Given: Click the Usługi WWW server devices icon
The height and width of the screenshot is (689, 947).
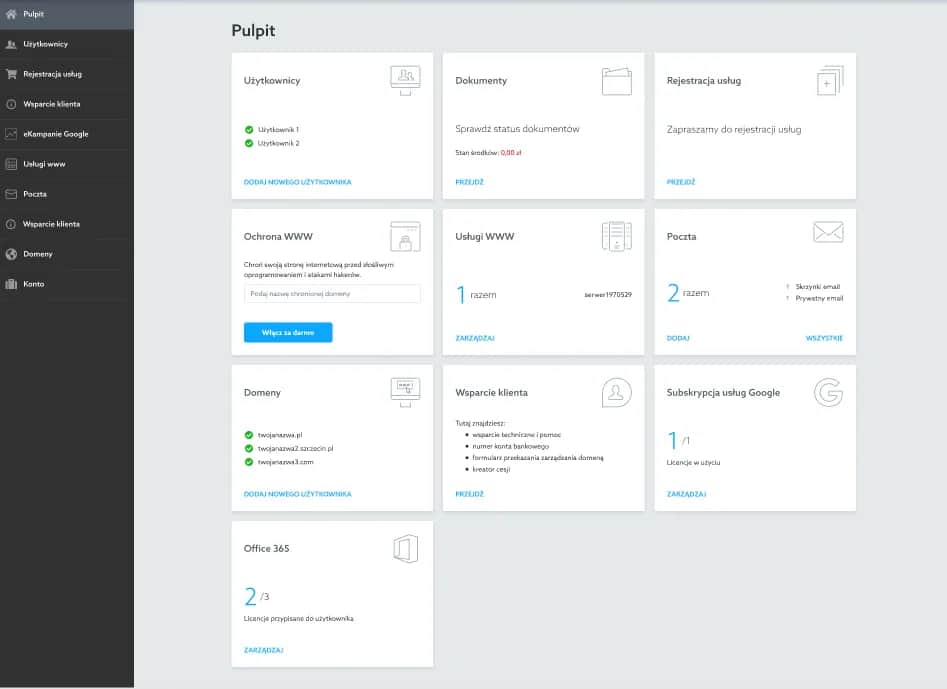Looking at the screenshot, I should (x=616, y=236).
